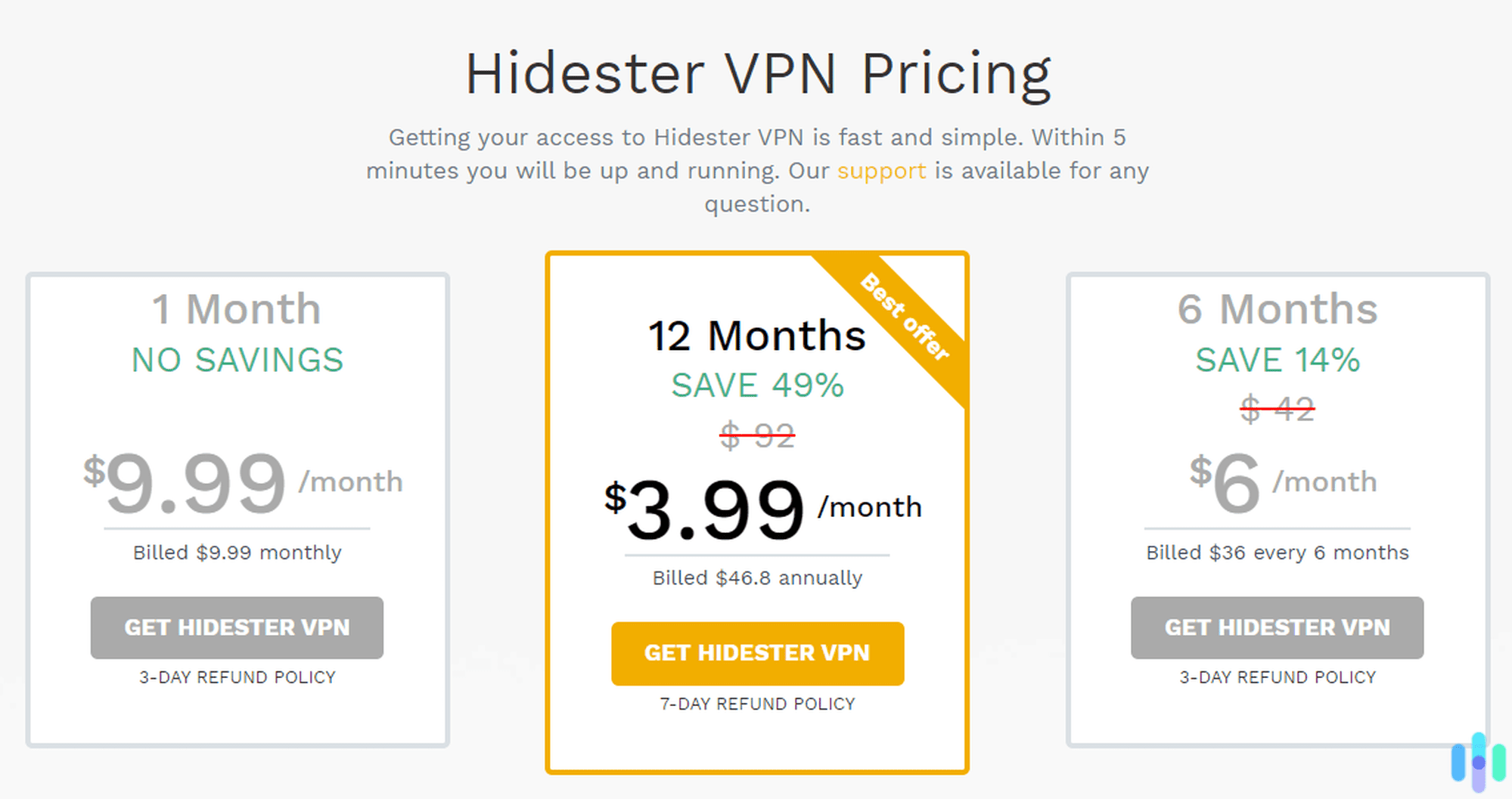Open the support link

coord(881,170)
